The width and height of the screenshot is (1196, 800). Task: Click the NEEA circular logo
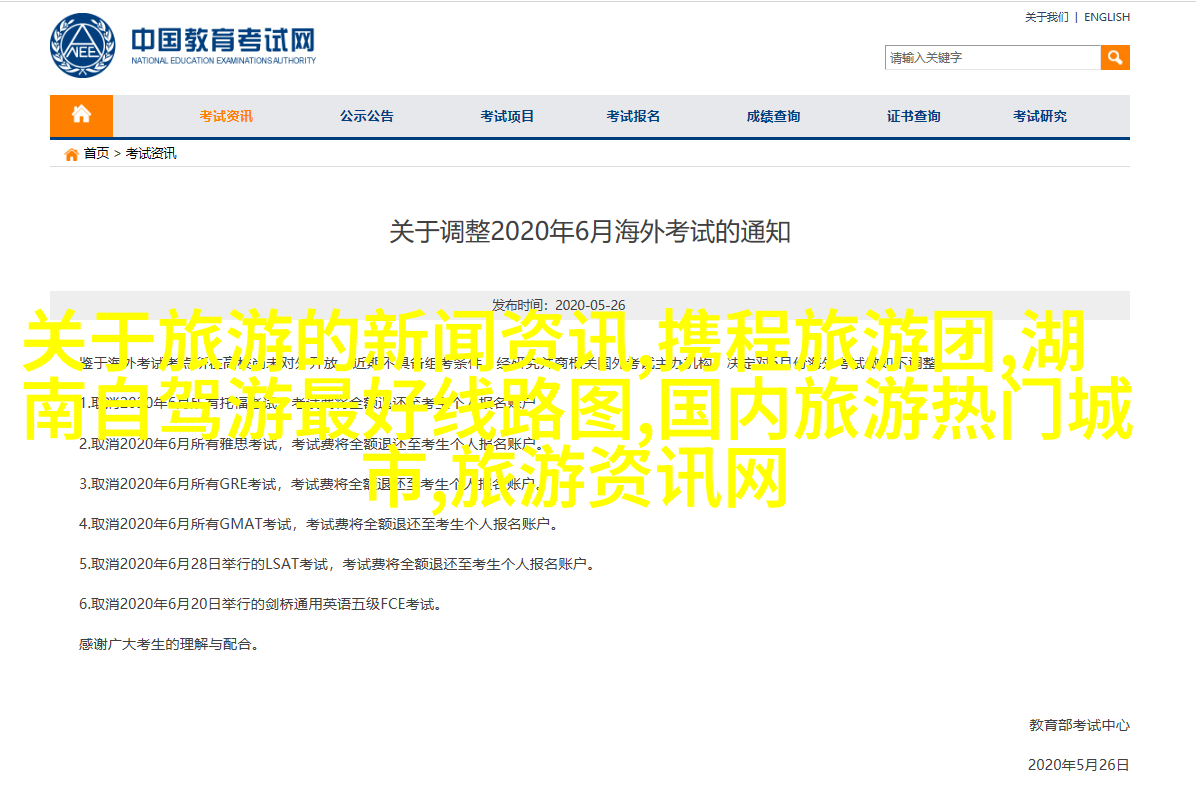tap(83, 47)
